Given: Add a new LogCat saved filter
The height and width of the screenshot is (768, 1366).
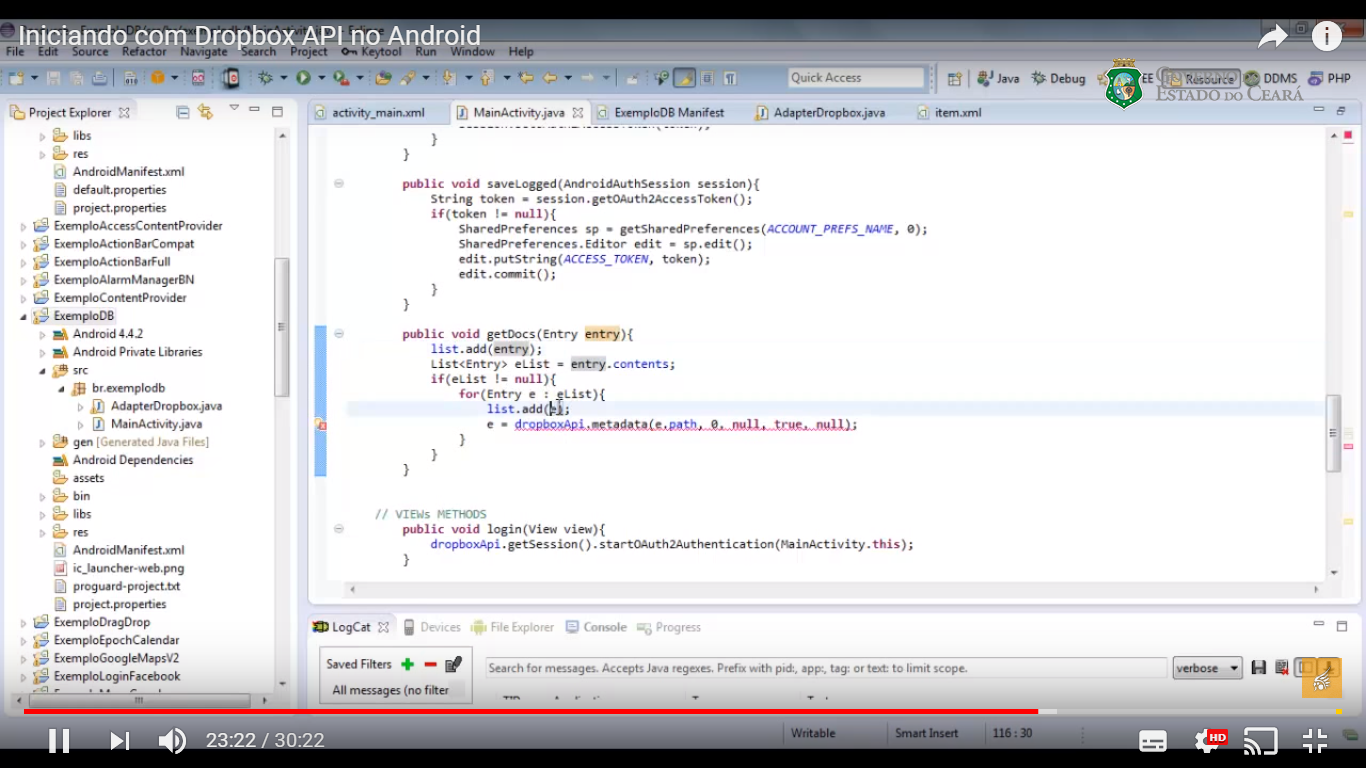Looking at the screenshot, I should (x=407, y=664).
